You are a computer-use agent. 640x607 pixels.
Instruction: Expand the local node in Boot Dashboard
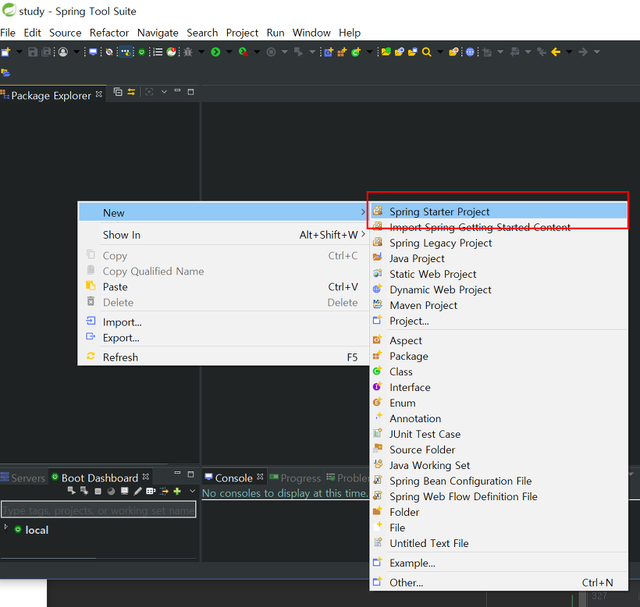pos(6,528)
